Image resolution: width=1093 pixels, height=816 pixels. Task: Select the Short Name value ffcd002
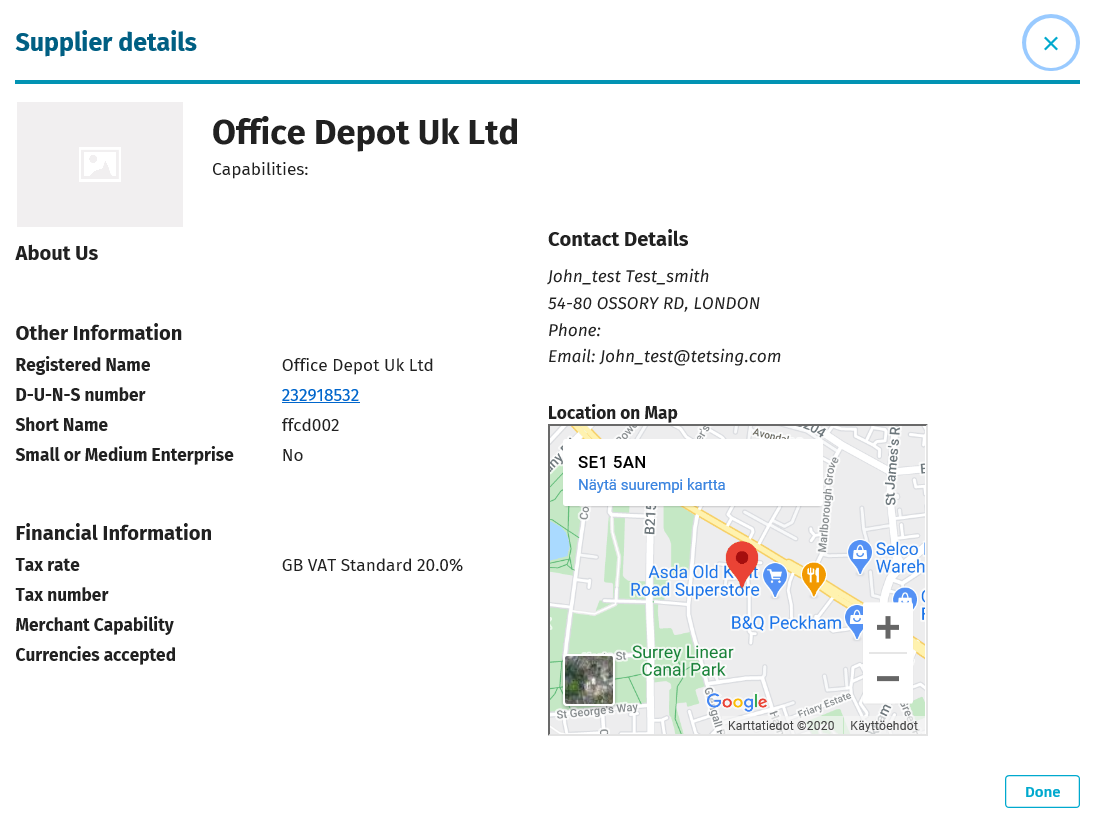pos(310,425)
